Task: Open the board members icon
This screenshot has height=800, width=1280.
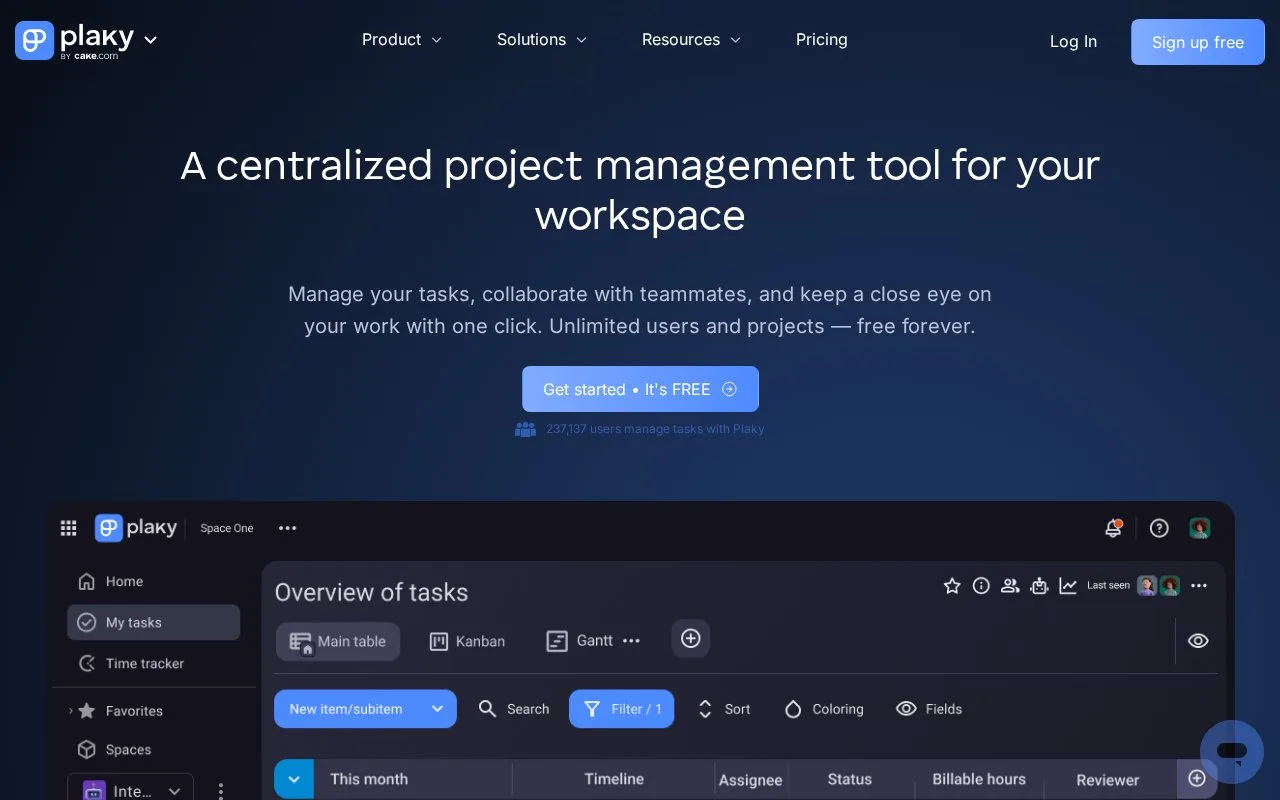Action: point(1010,586)
